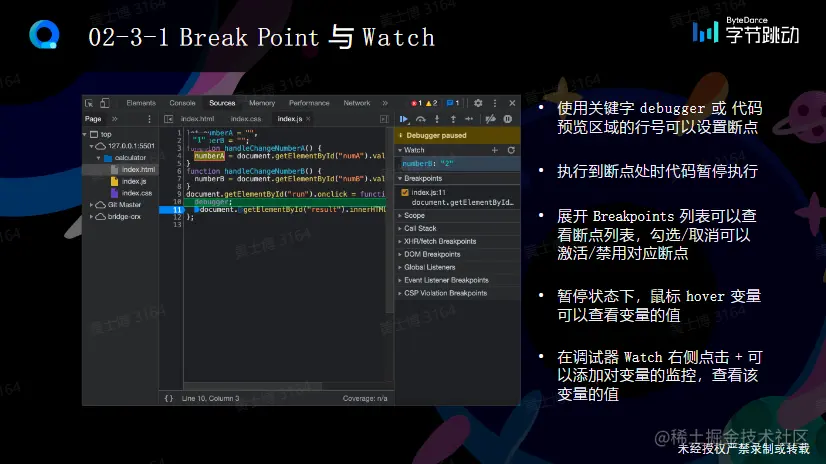Click pretty-print braces icon
The width and height of the screenshot is (826, 464).
[169, 398]
